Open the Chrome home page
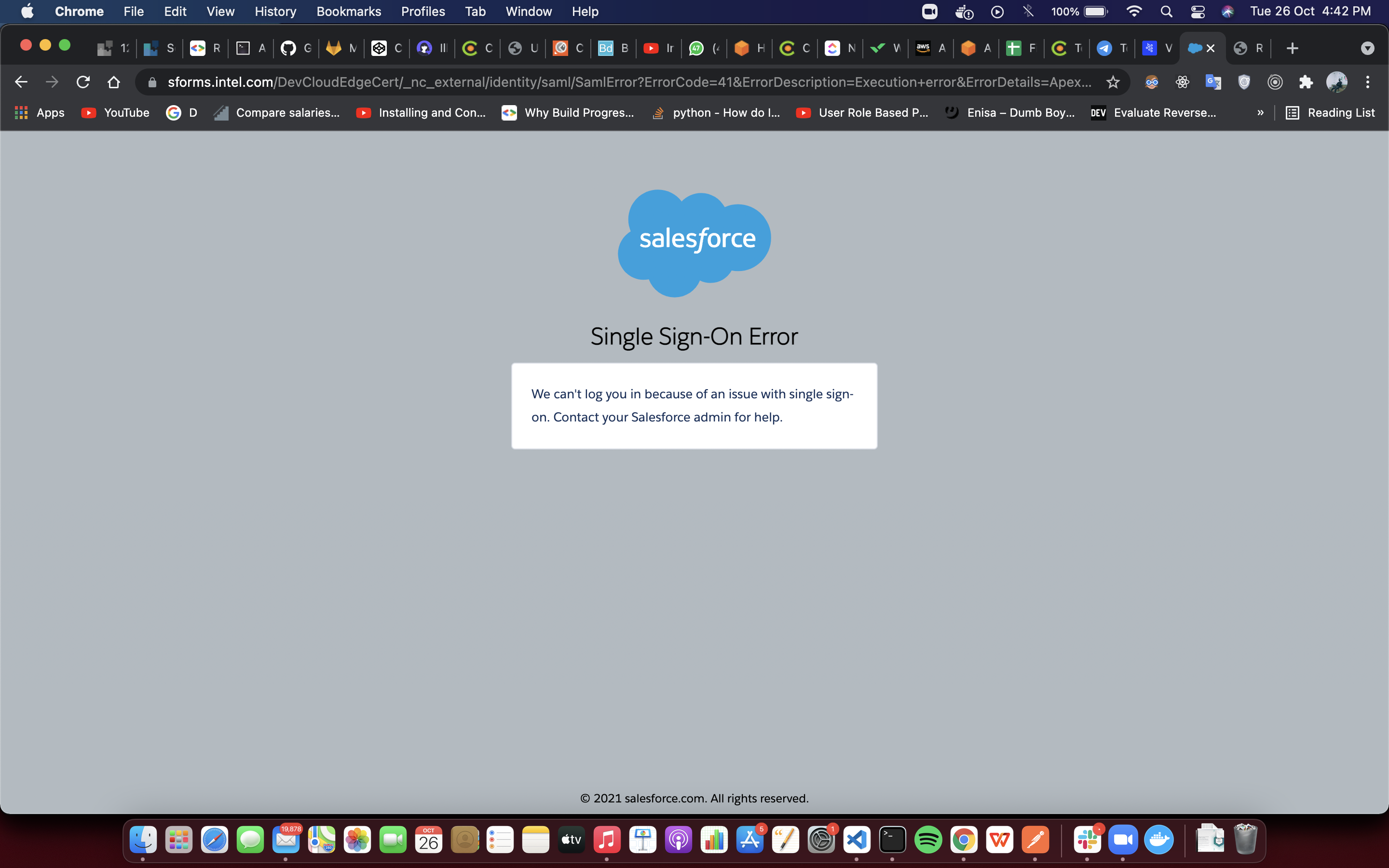Viewport: 1389px width, 868px height. 114,82
